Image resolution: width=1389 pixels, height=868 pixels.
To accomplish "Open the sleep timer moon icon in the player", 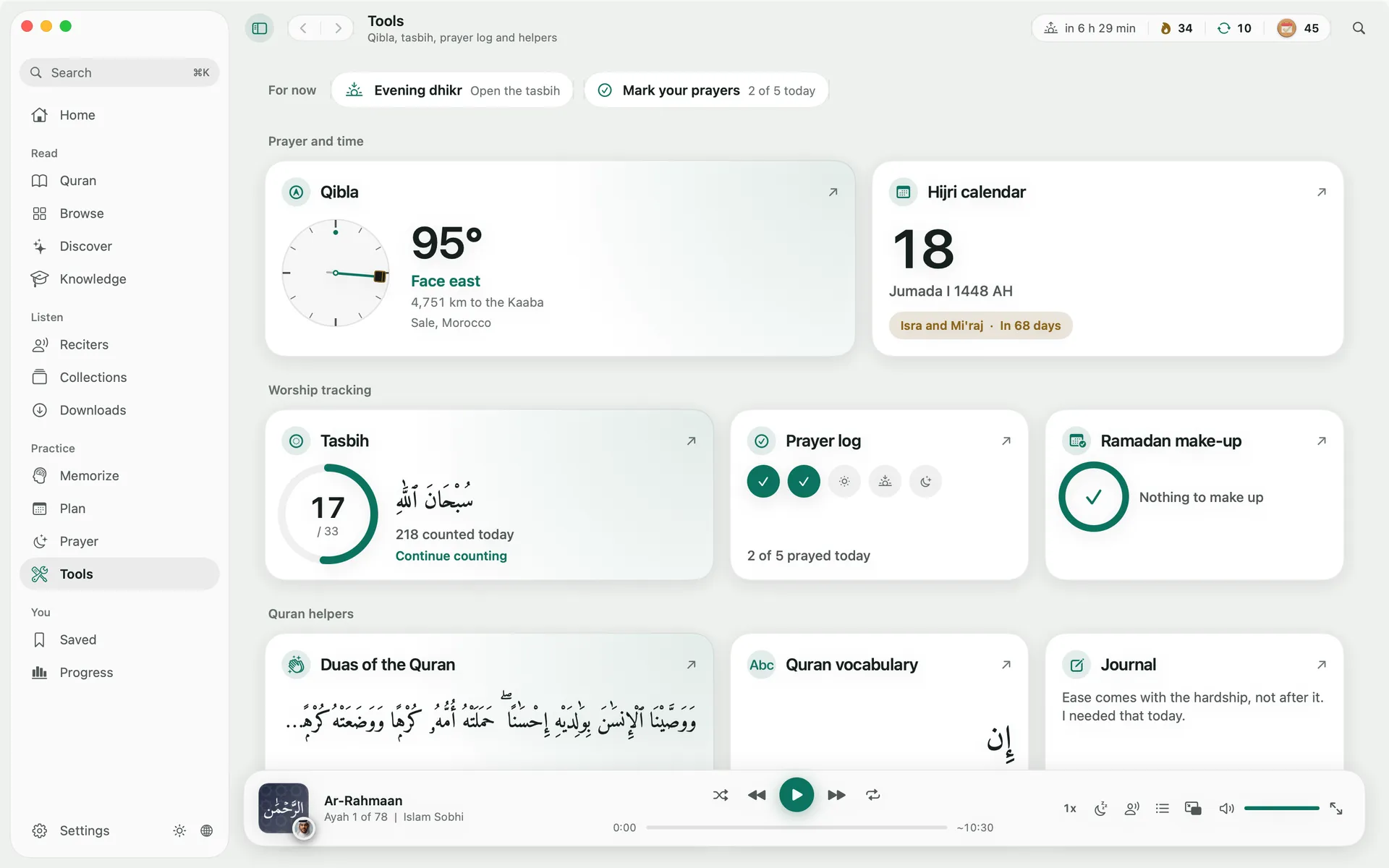I will pos(1101,808).
